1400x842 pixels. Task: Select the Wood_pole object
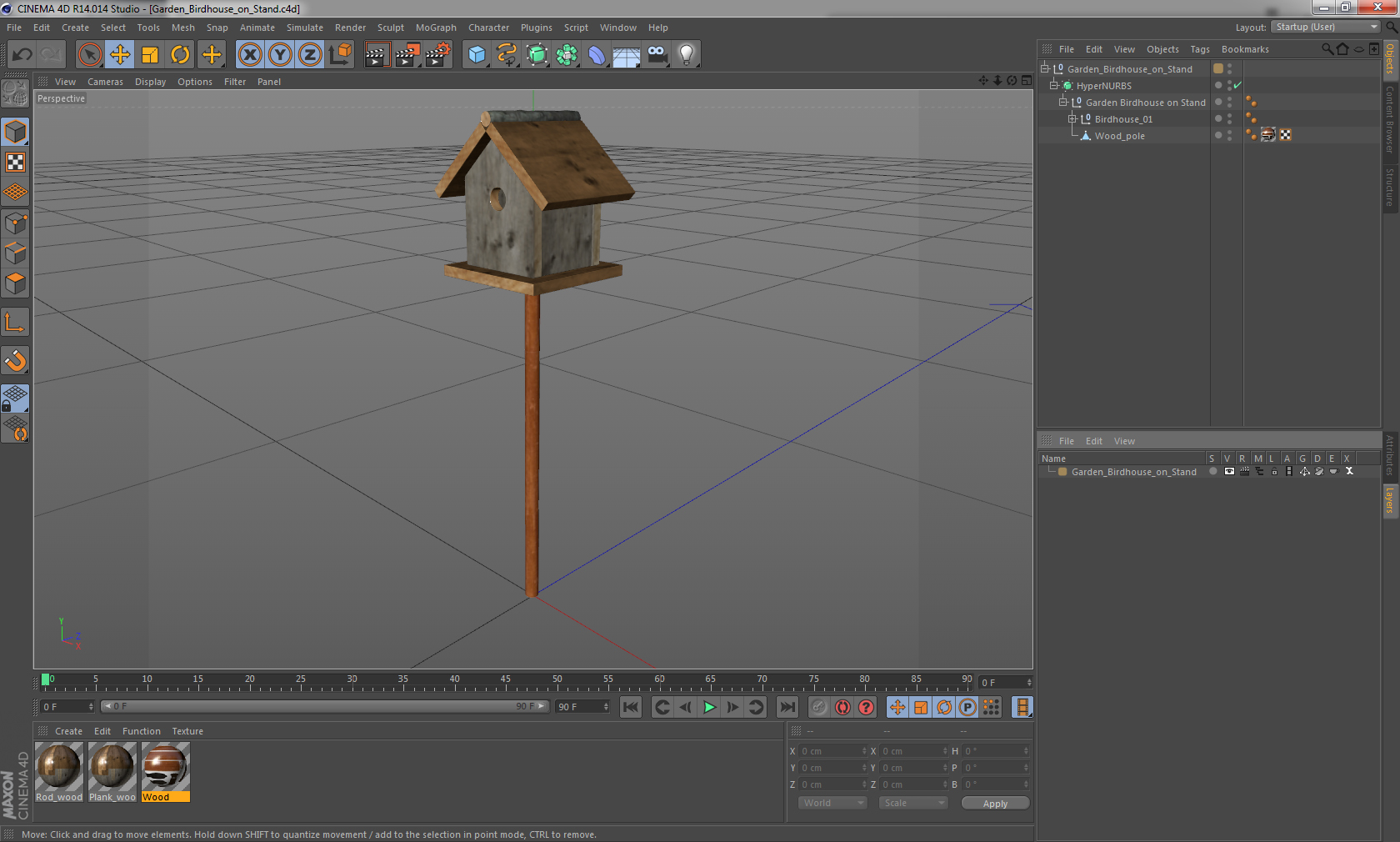pos(1119,136)
